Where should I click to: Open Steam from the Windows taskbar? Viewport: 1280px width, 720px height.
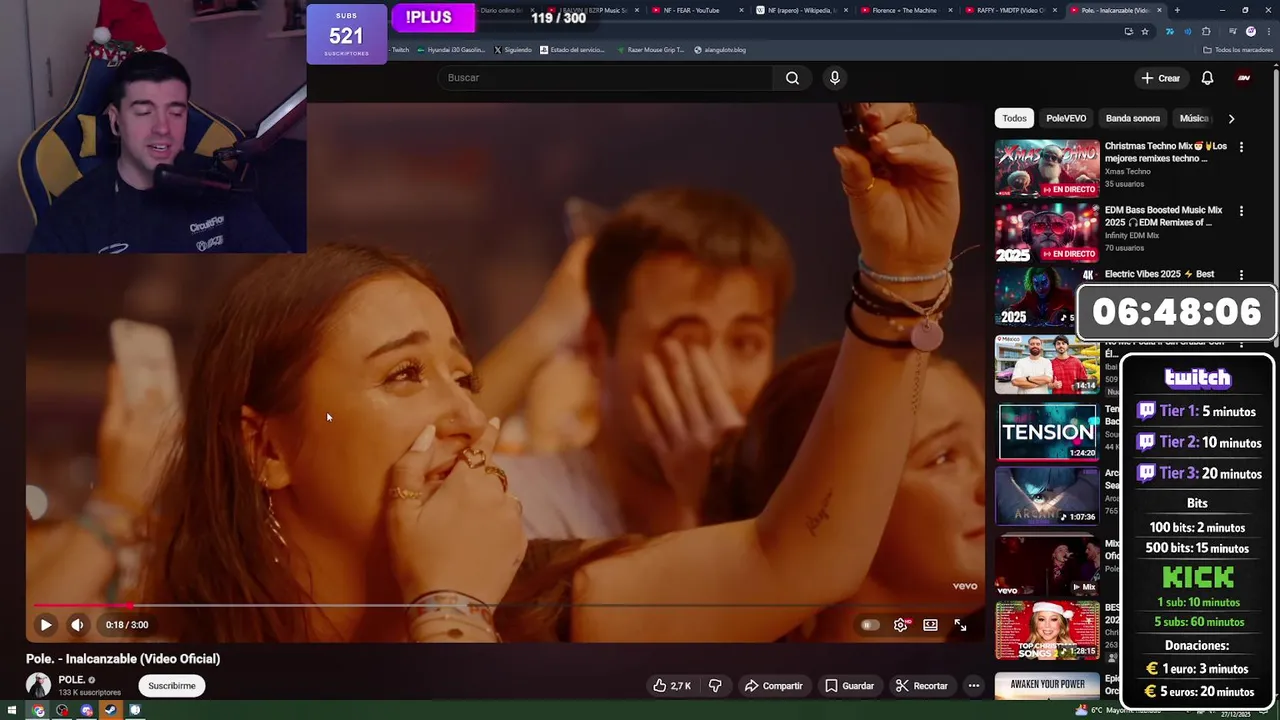[110, 710]
